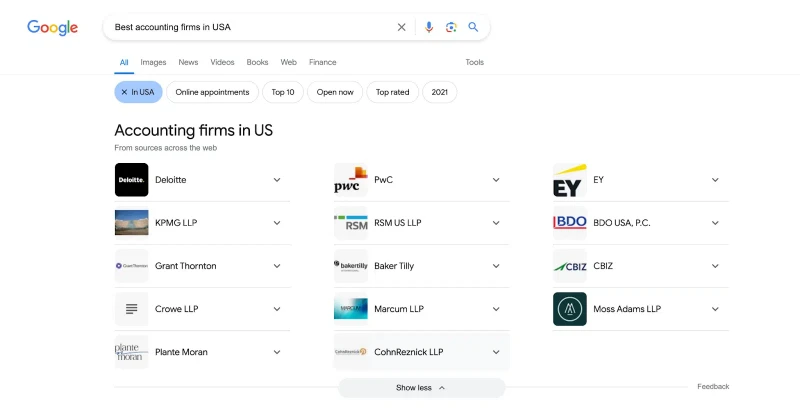
Task: Switch to the Books tab
Action: pos(257,62)
